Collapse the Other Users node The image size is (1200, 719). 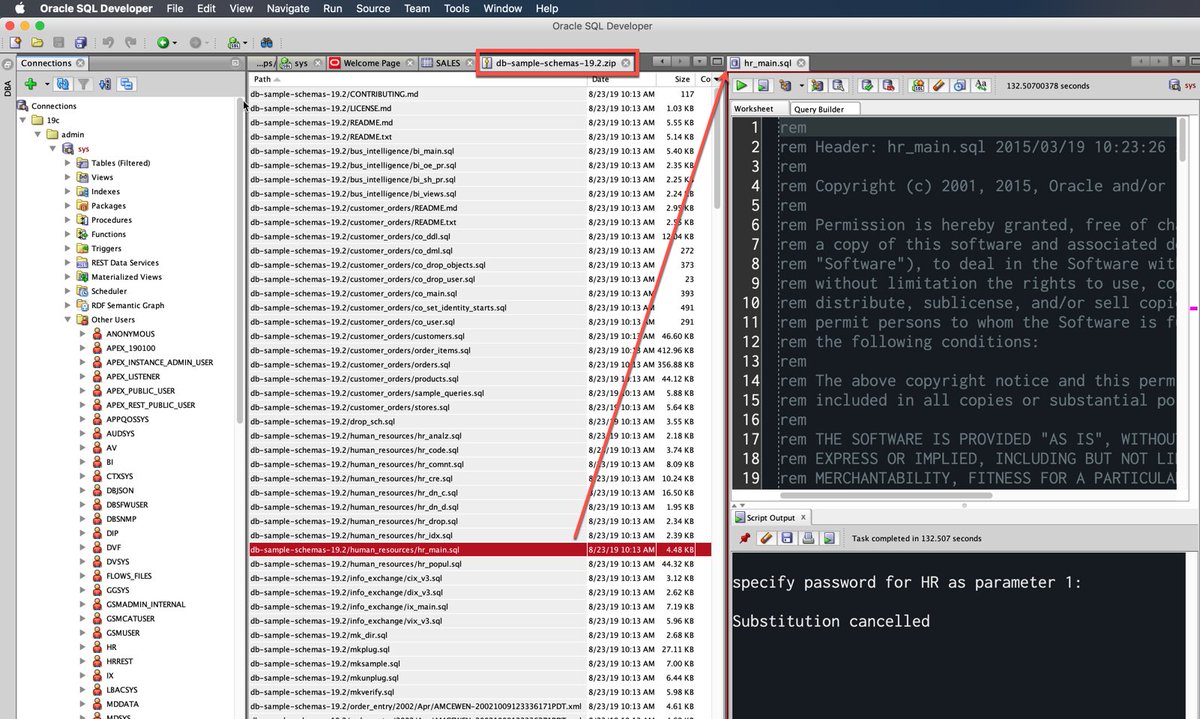click(x=68, y=320)
